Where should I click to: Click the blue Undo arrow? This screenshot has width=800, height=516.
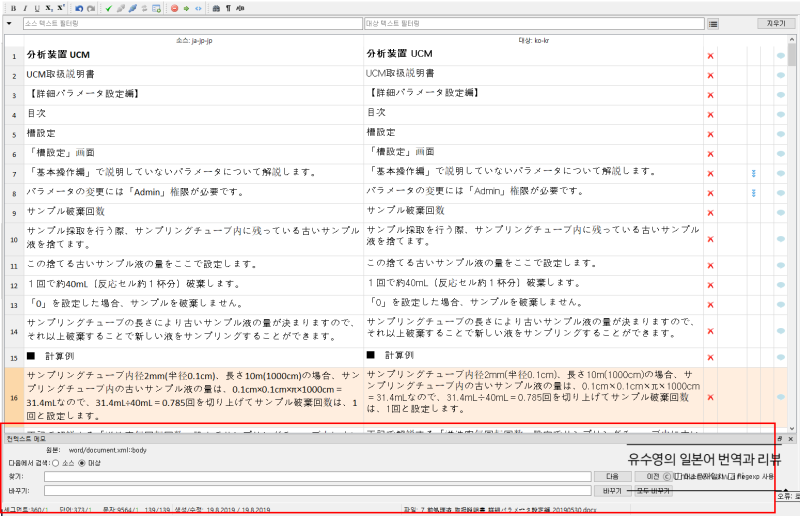point(79,8)
